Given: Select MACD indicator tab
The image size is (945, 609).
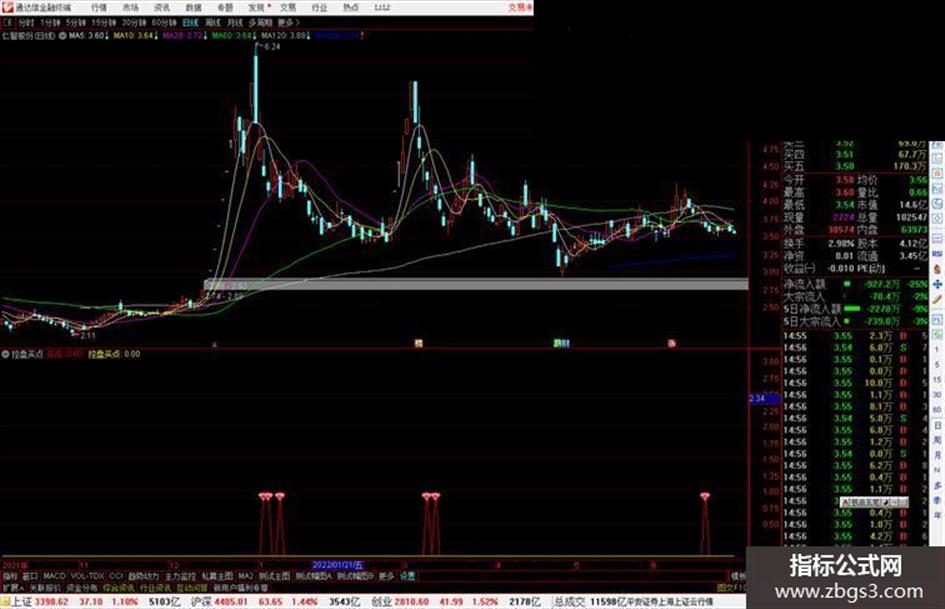Looking at the screenshot, I should (54, 576).
